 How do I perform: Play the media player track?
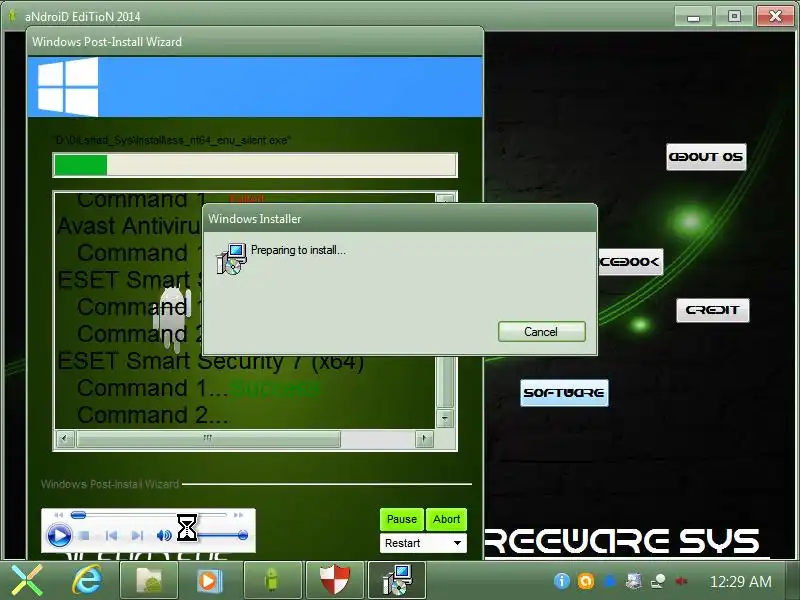click(x=59, y=536)
